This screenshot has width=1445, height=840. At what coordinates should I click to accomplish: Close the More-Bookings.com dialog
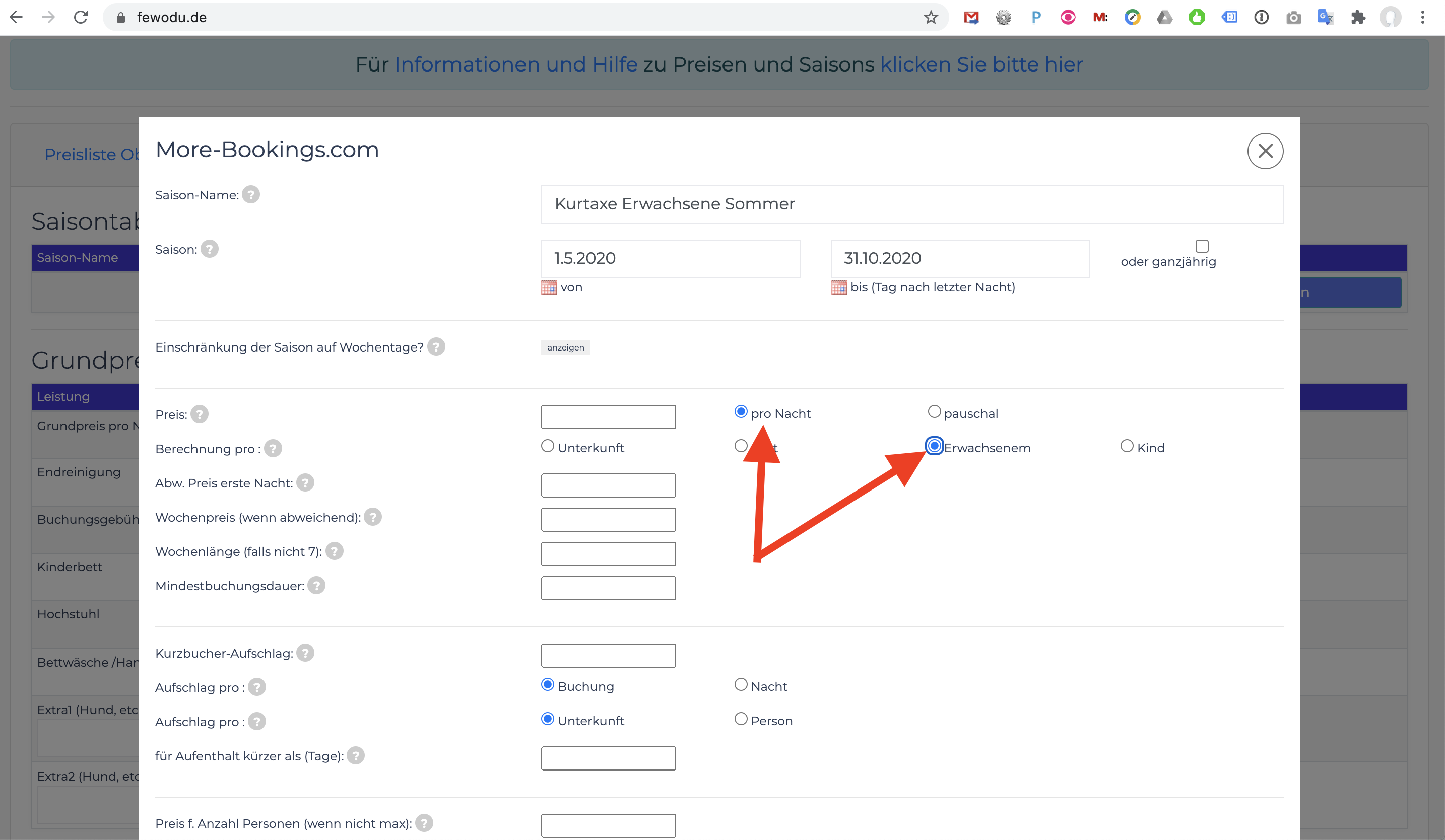tap(1265, 151)
